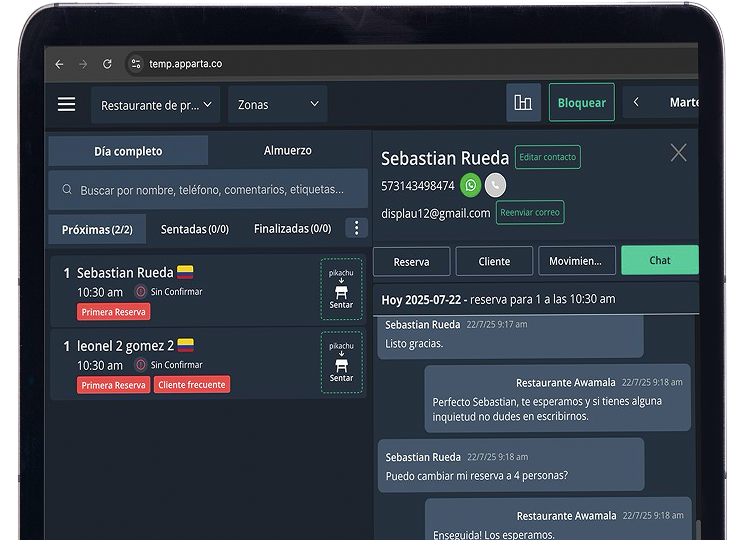Open the Movimien... tab
This screenshot has width=742, height=540.
pos(577,260)
